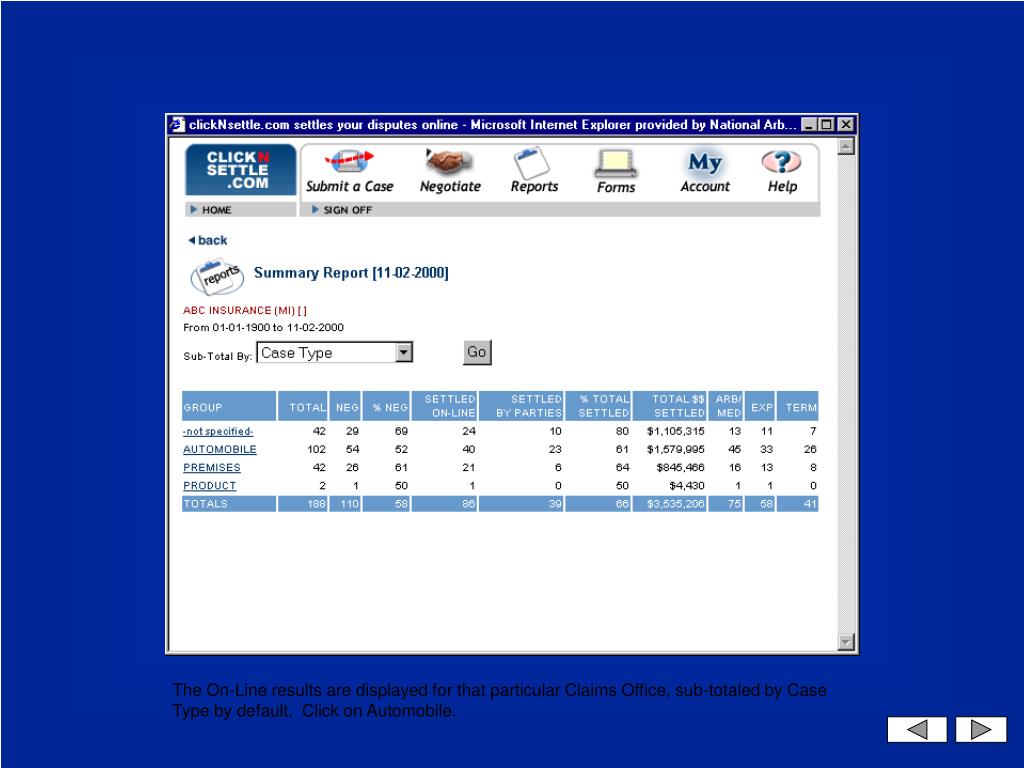This screenshot has height=768, width=1024.
Task: Click the Go button
Action: [x=477, y=352]
